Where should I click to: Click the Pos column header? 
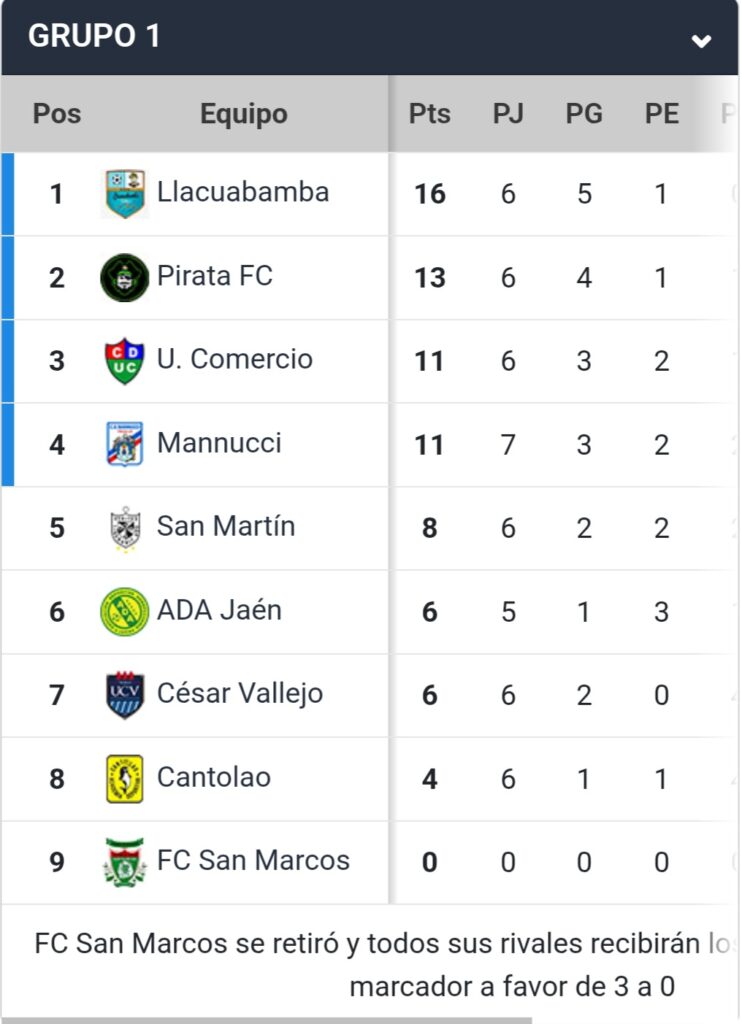coord(57,114)
